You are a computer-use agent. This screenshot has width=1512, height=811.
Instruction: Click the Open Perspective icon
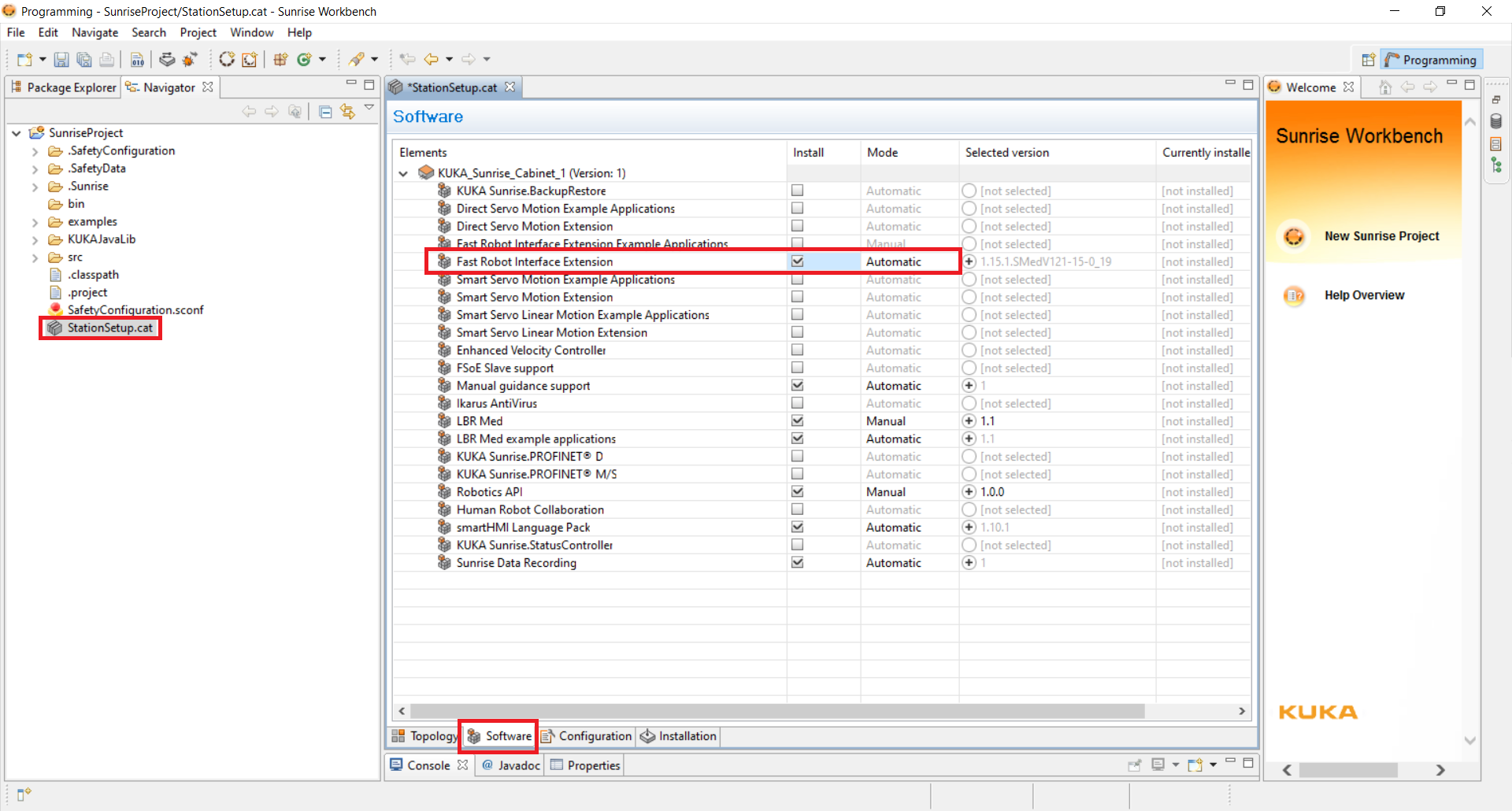(1369, 60)
